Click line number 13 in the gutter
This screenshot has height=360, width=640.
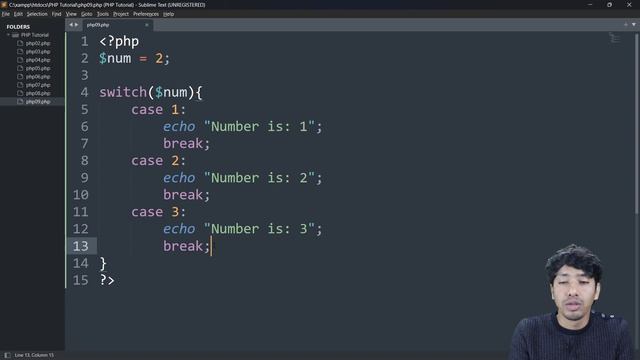[x=81, y=246]
